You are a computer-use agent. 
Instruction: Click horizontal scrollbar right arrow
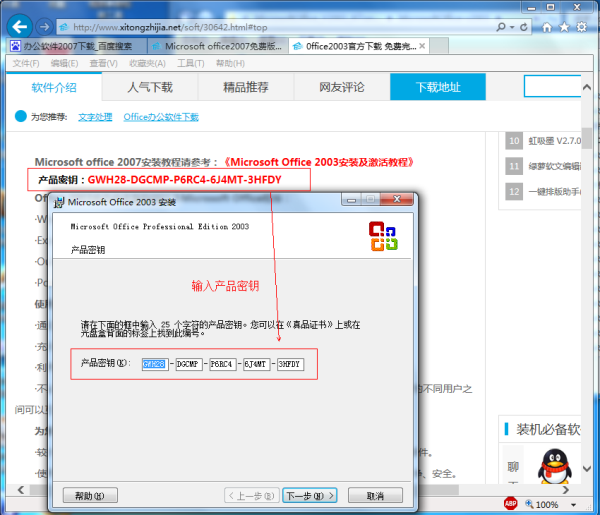tap(566, 490)
